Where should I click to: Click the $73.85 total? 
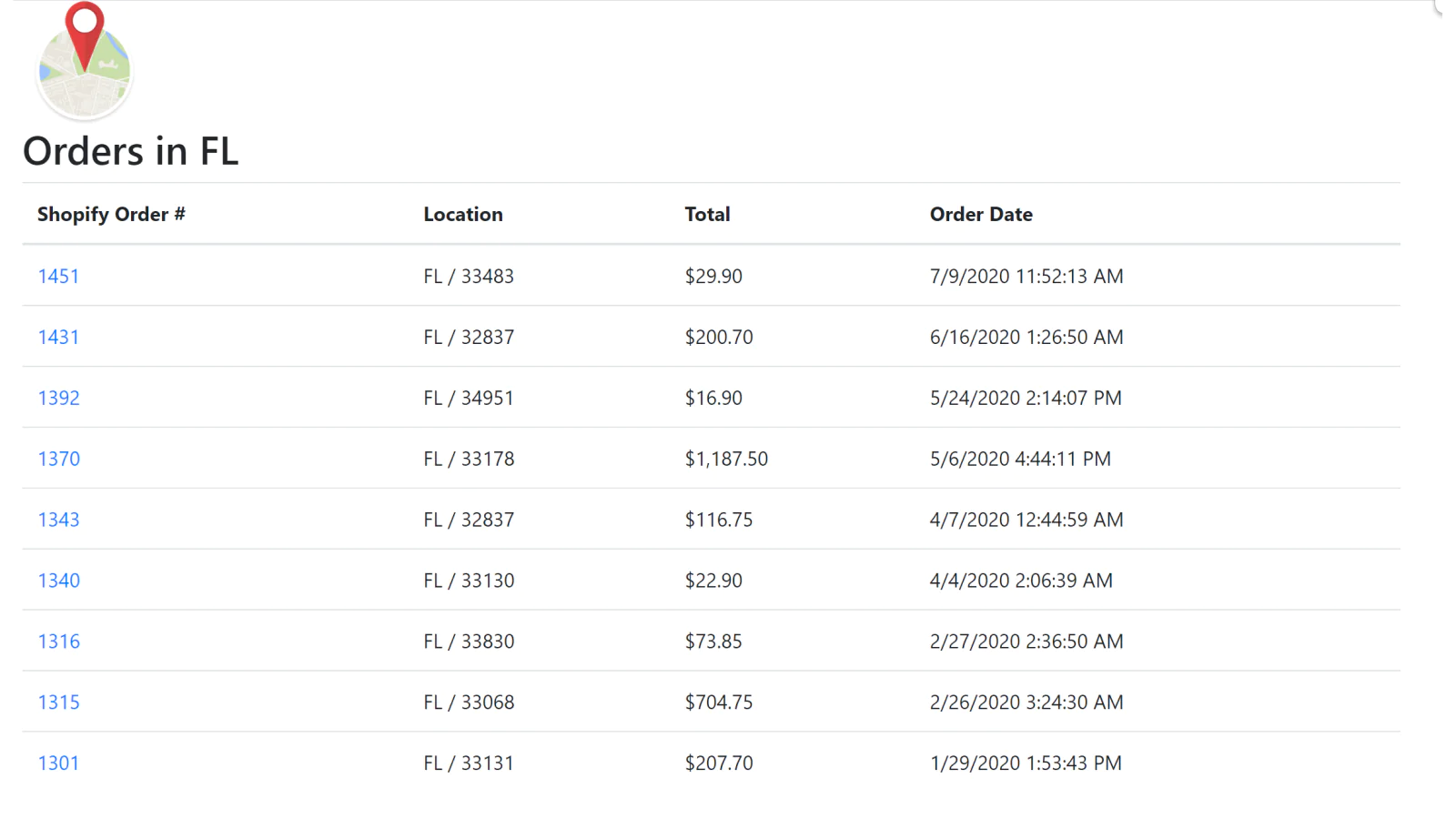(713, 642)
